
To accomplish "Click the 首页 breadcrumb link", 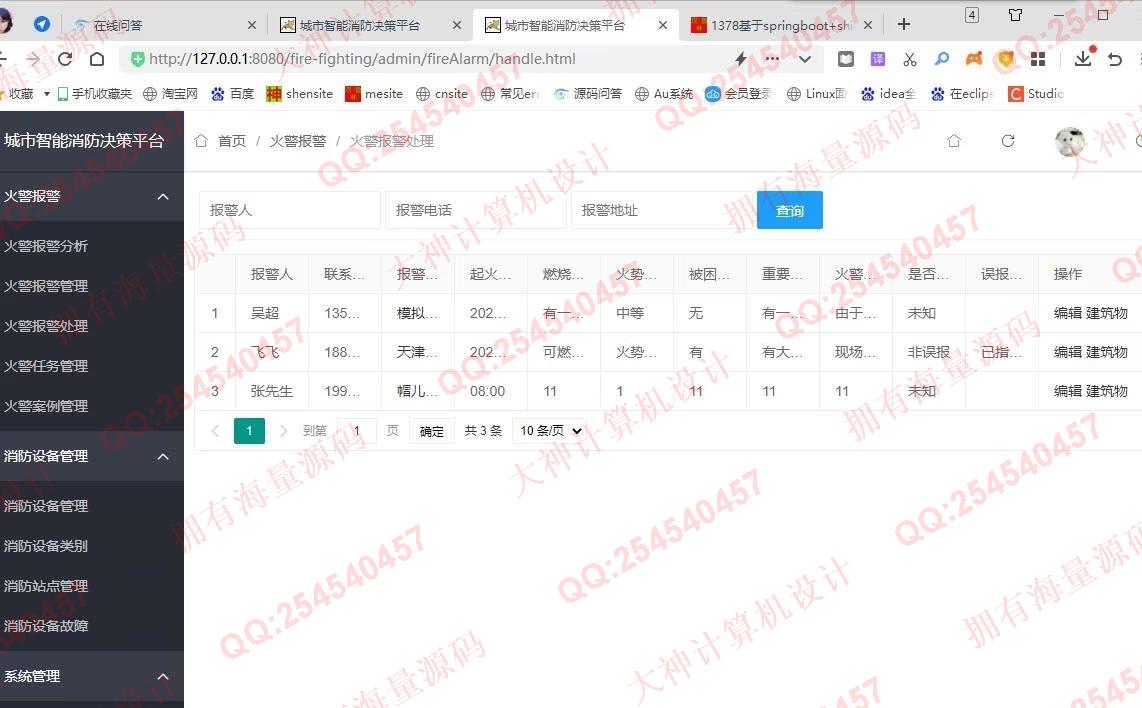I will [232, 141].
